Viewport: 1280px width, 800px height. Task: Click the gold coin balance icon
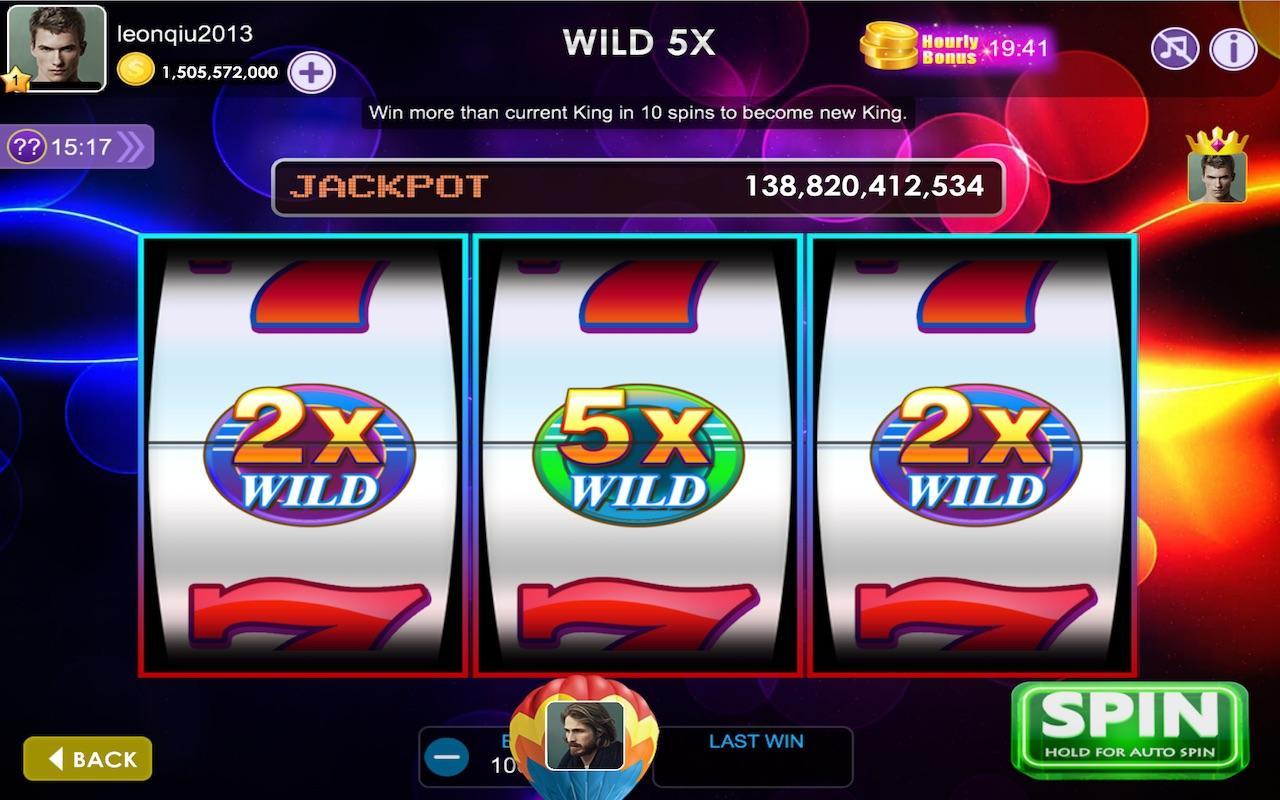(x=135, y=70)
